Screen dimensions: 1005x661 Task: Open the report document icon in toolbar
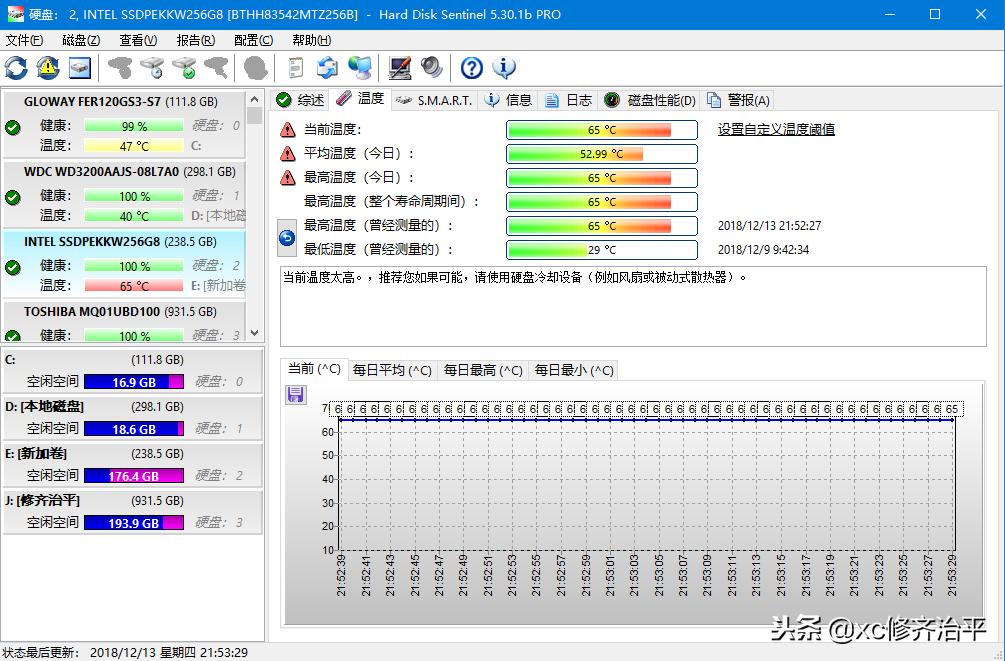coord(295,68)
